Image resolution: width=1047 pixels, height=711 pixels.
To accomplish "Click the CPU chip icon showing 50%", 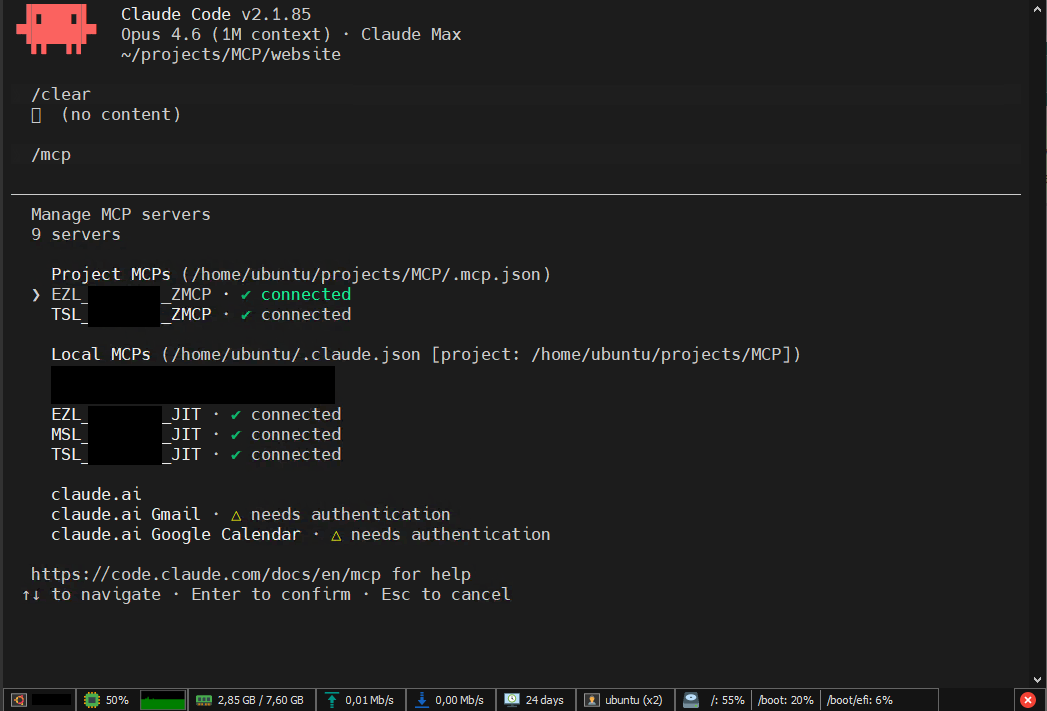I will coord(91,700).
